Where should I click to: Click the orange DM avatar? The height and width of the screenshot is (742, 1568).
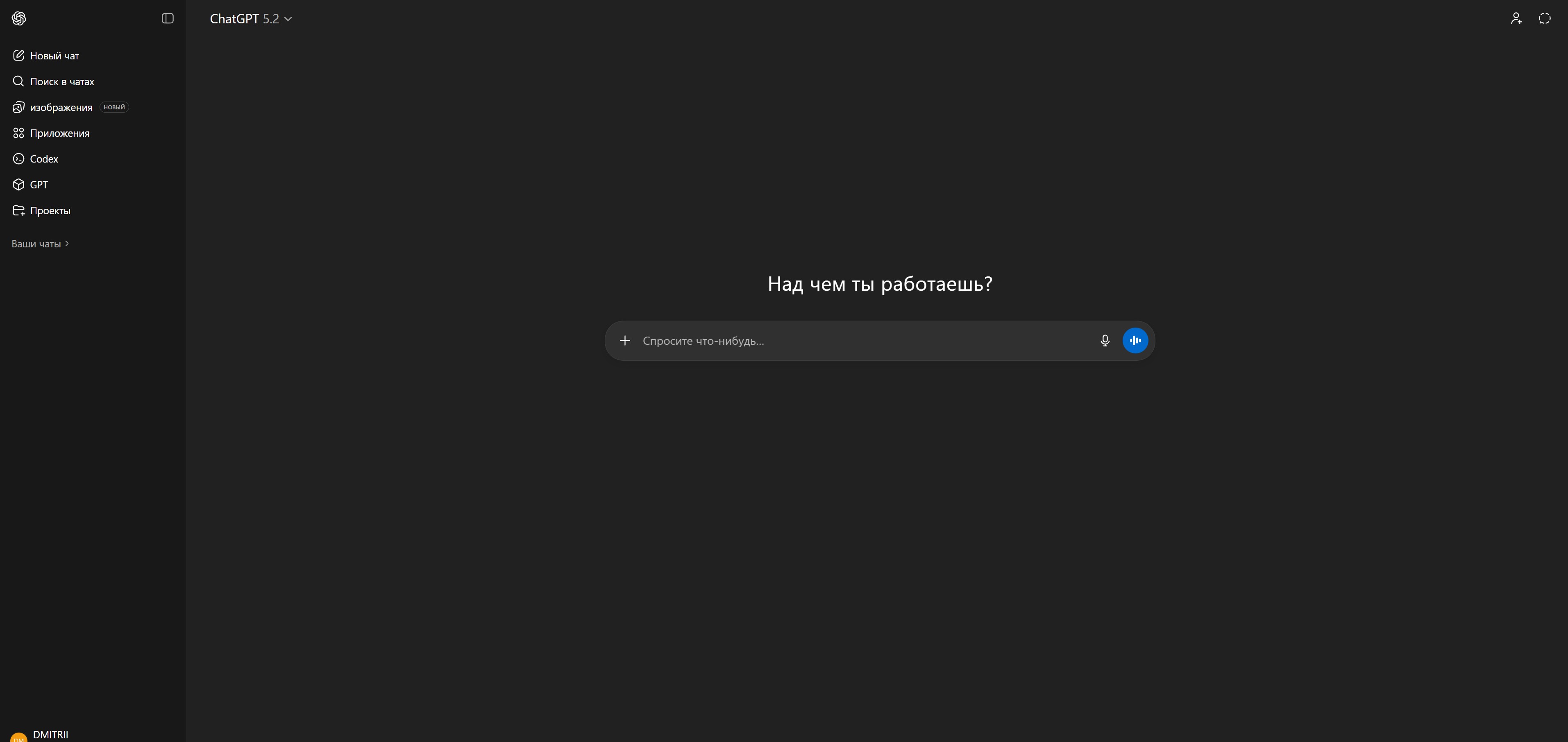point(19,737)
